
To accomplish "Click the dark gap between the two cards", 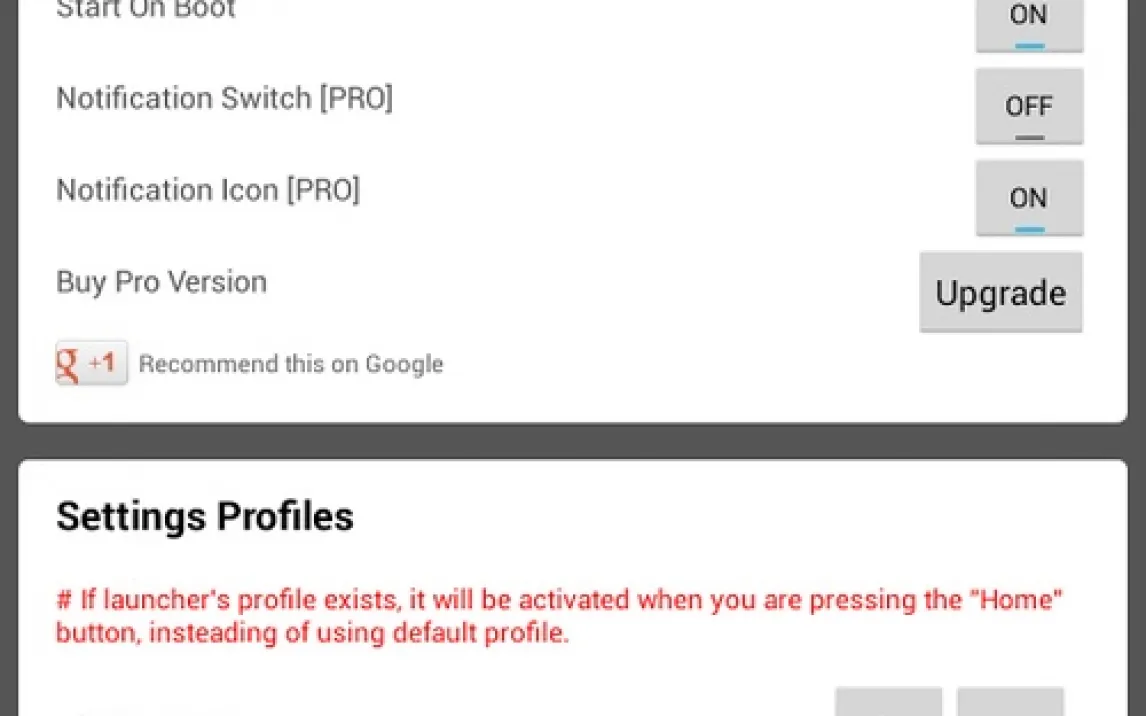I will point(573,441).
